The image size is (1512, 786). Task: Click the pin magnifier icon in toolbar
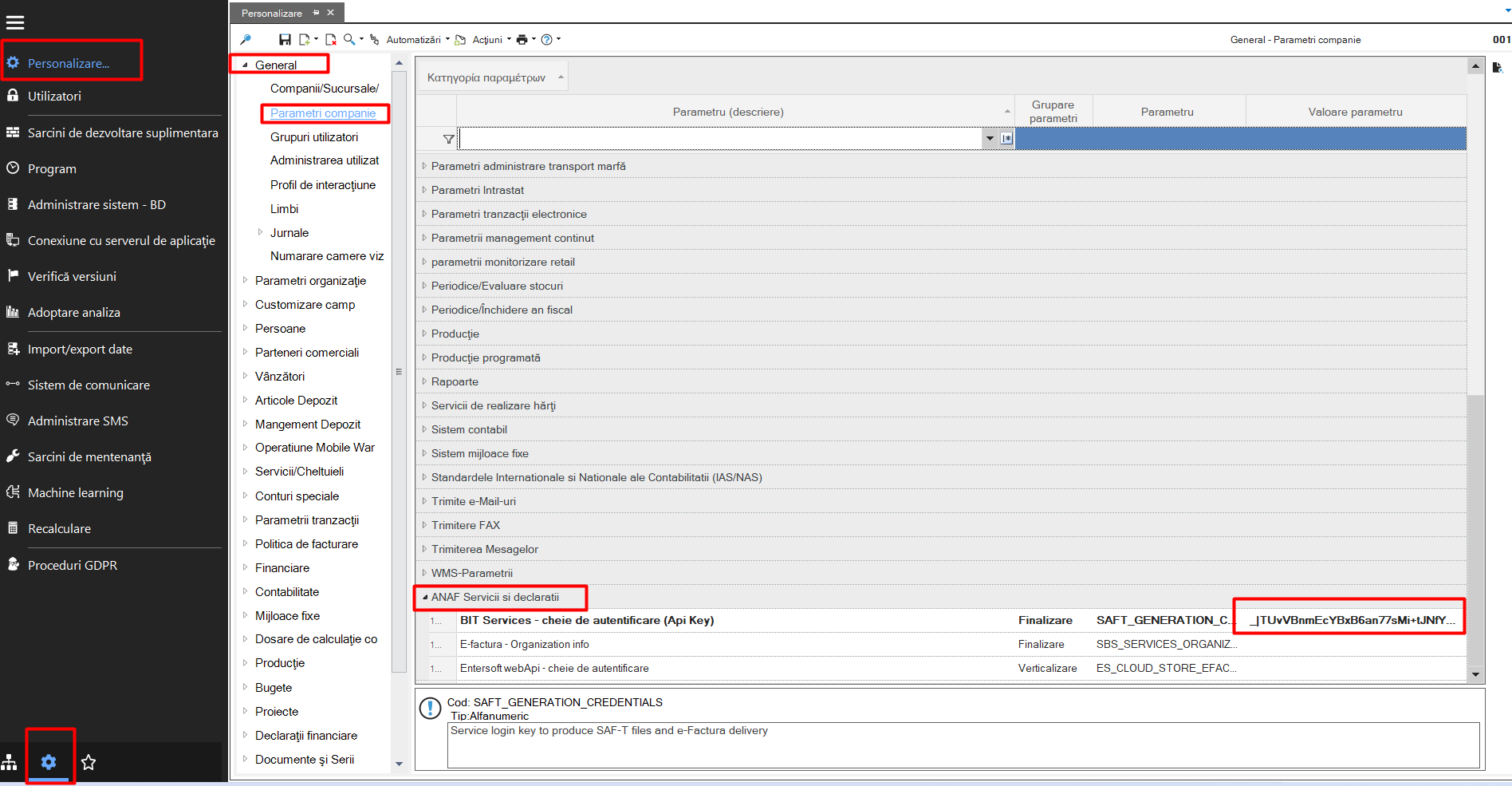pos(246,39)
